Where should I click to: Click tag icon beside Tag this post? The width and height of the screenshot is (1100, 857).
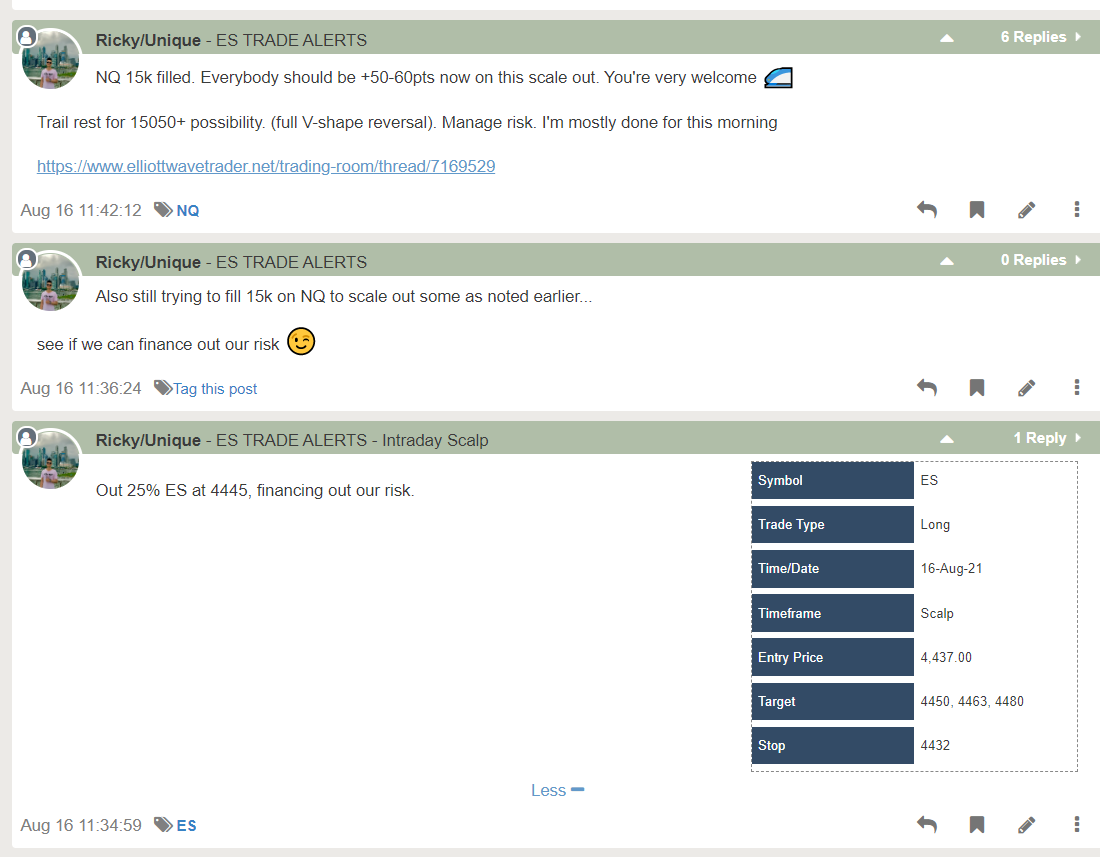(x=163, y=388)
